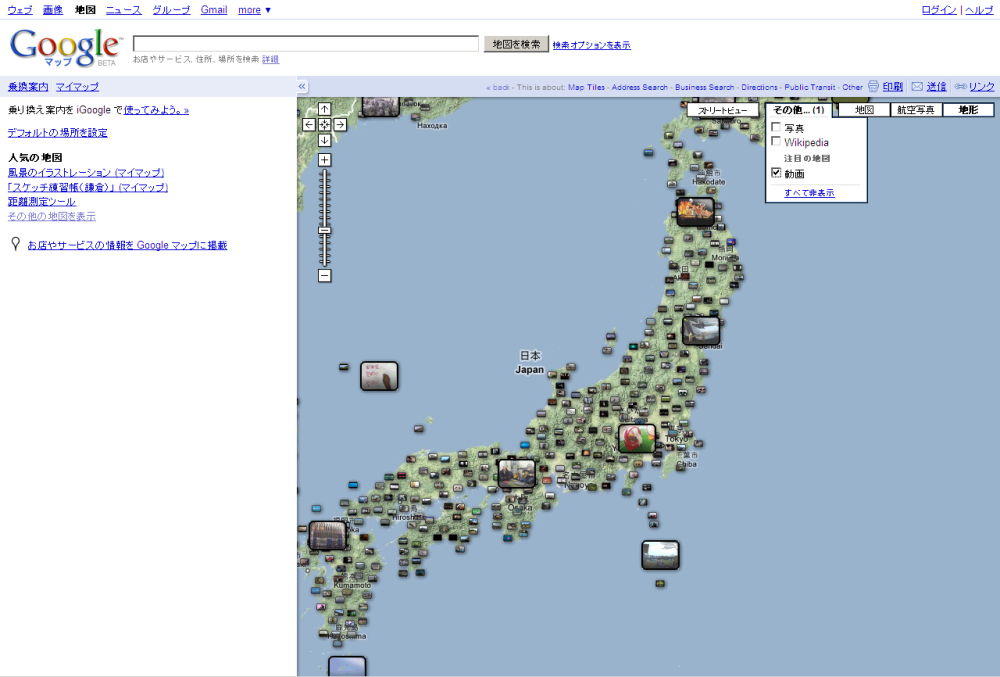1000x677 pixels.
Task: Pan the map up with the arrow button
Action: pyautogui.click(x=324, y=109)
